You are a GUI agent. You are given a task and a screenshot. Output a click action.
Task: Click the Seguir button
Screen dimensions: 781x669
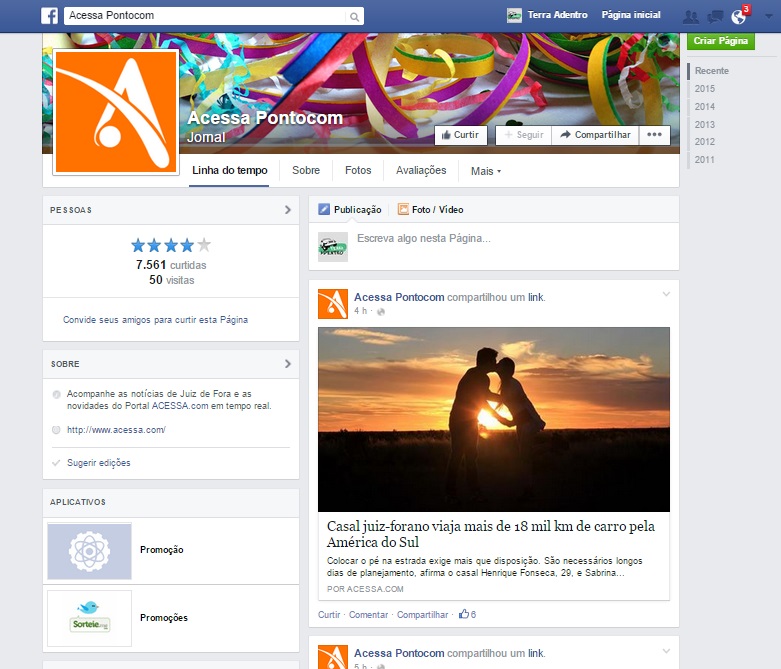[523, 135]
